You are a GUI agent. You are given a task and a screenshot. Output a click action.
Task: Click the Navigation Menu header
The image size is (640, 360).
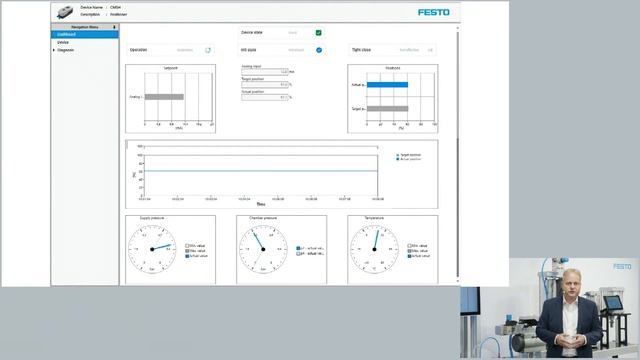(85, 27)
